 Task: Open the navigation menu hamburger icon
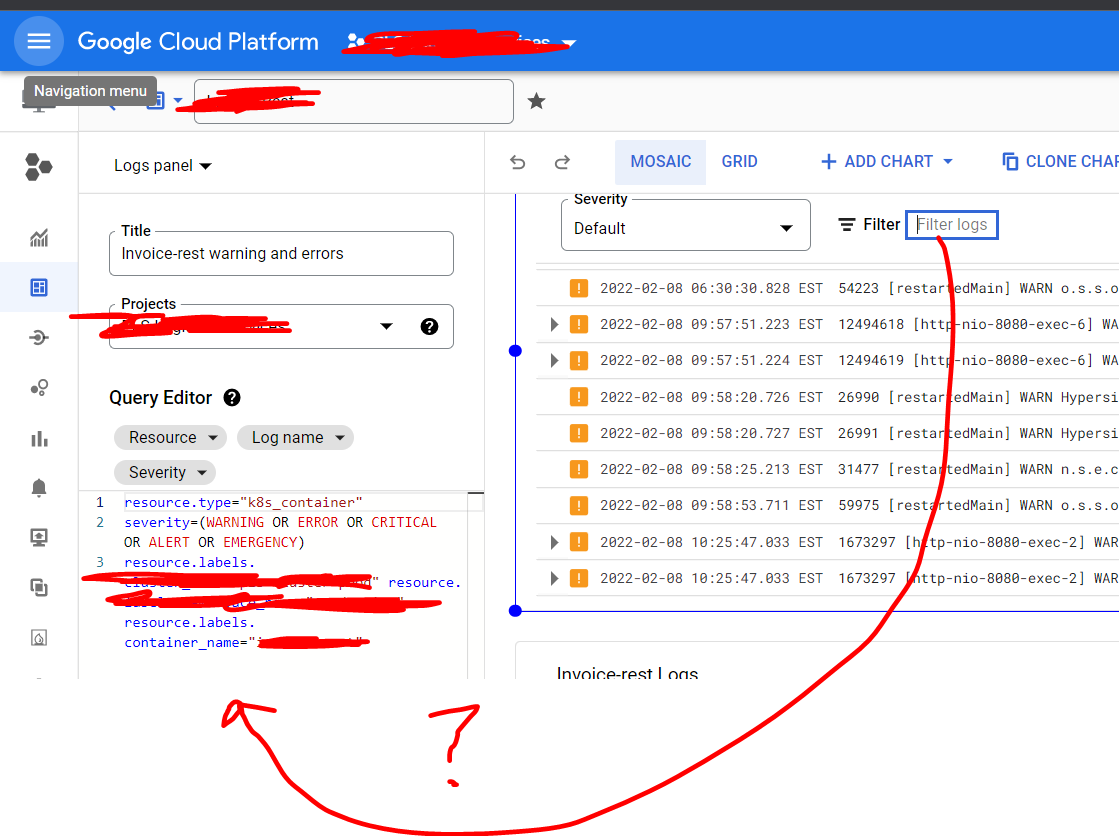[x=38, y=41]
